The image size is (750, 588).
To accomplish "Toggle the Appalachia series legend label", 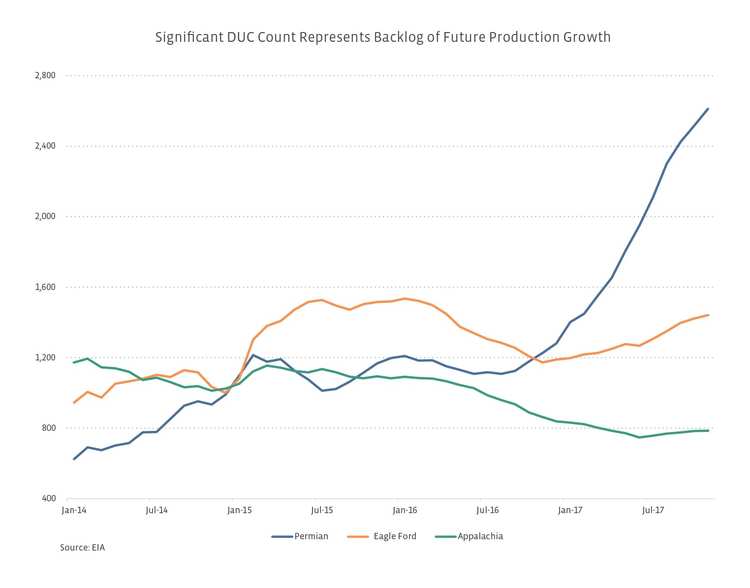I will coord(482,536).
